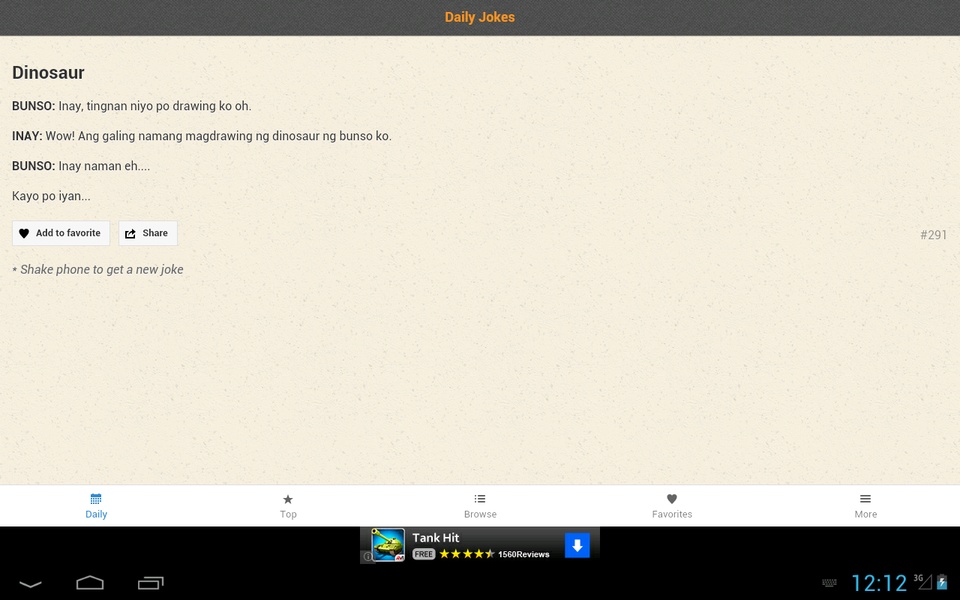Click the line 'Inay naman eh....'
This screenshot has width=960, height=600.
point(104,166)
